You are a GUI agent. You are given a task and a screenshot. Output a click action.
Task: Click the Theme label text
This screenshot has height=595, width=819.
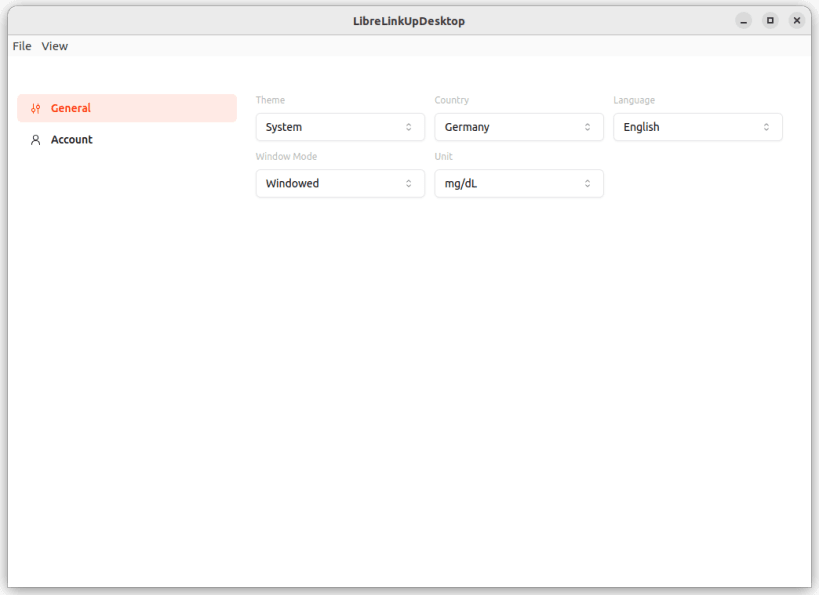point(270,100)
